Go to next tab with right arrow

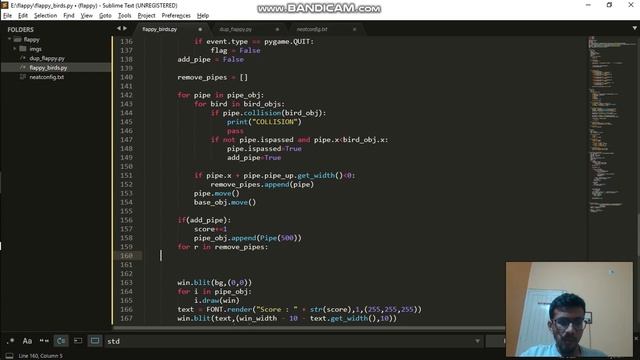(125, 28)
